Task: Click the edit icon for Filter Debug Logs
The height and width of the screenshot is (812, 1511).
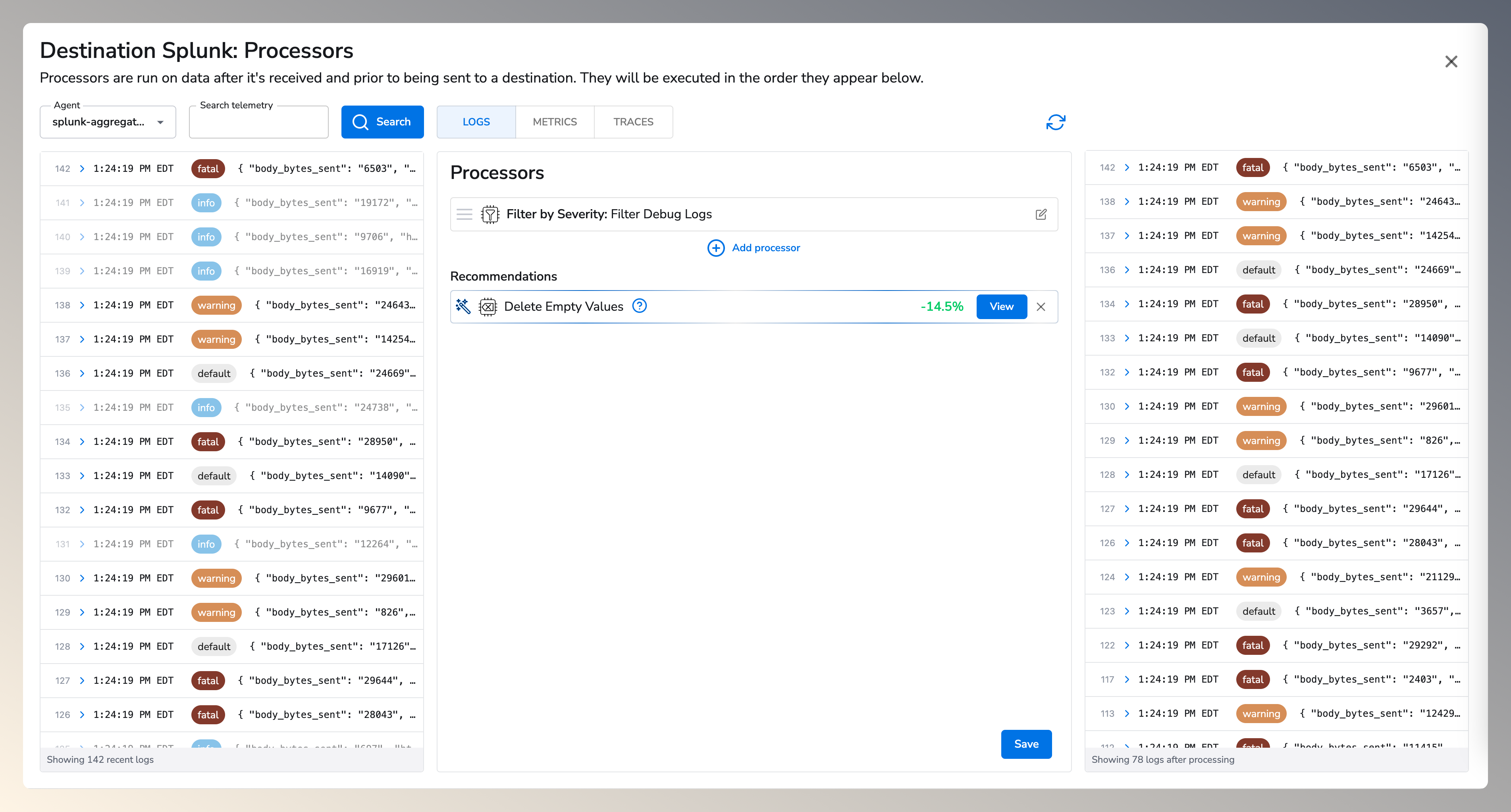Action: point(1041,215)
